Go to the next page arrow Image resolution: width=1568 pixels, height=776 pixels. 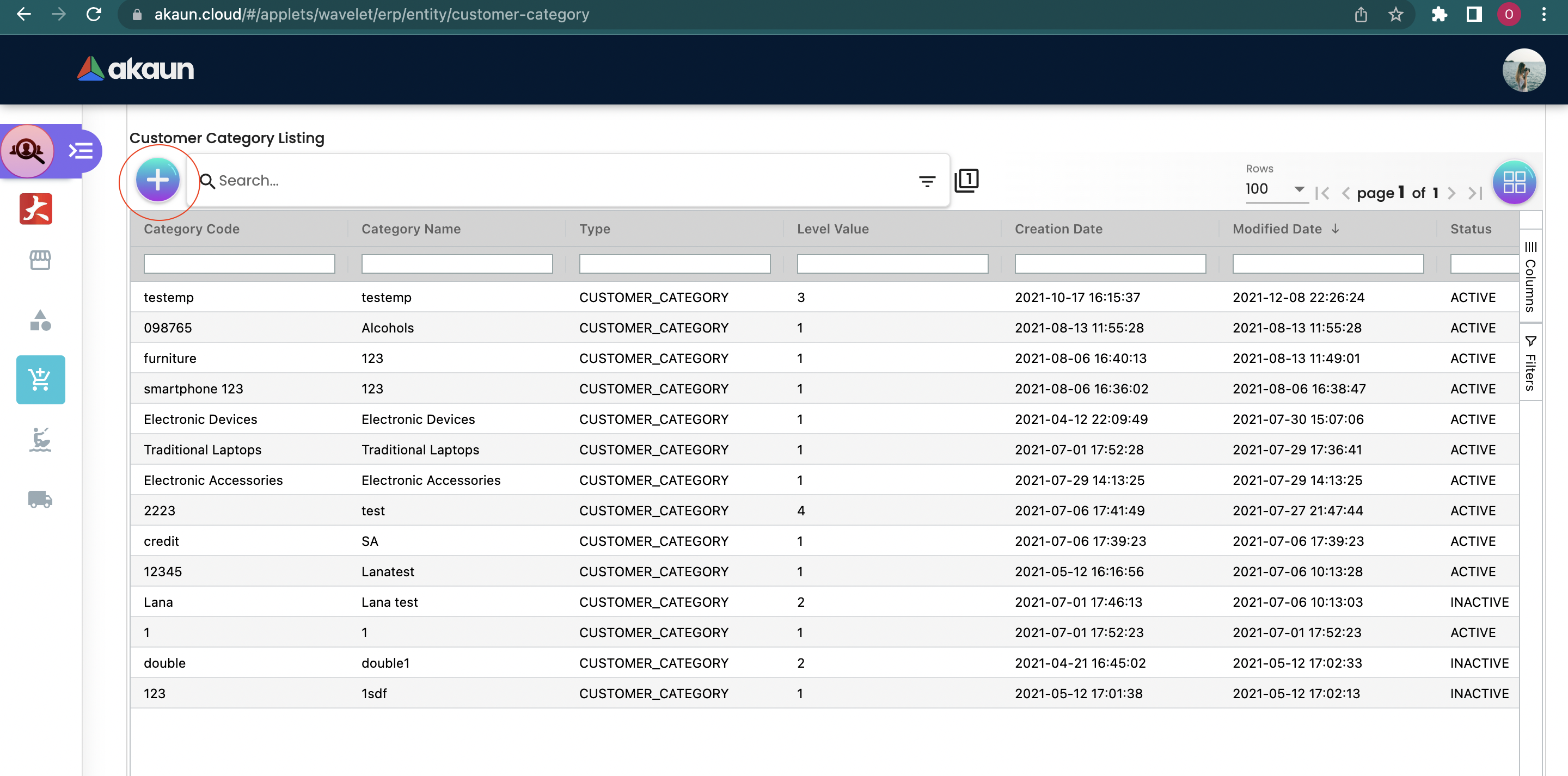[x=1451, y=194]
